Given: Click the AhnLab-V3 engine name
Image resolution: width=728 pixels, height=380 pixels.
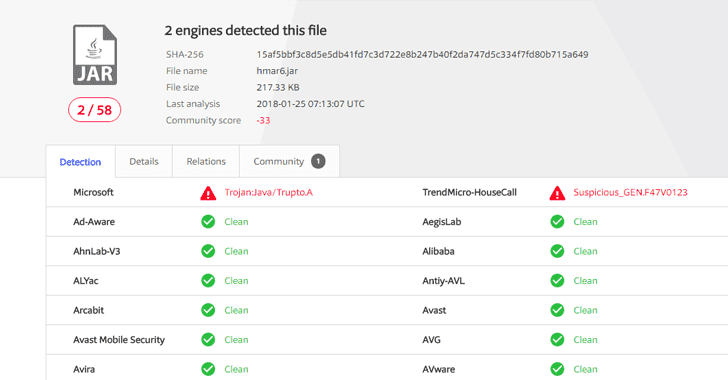Looking at the screenshot, I should tap(97, 251).
